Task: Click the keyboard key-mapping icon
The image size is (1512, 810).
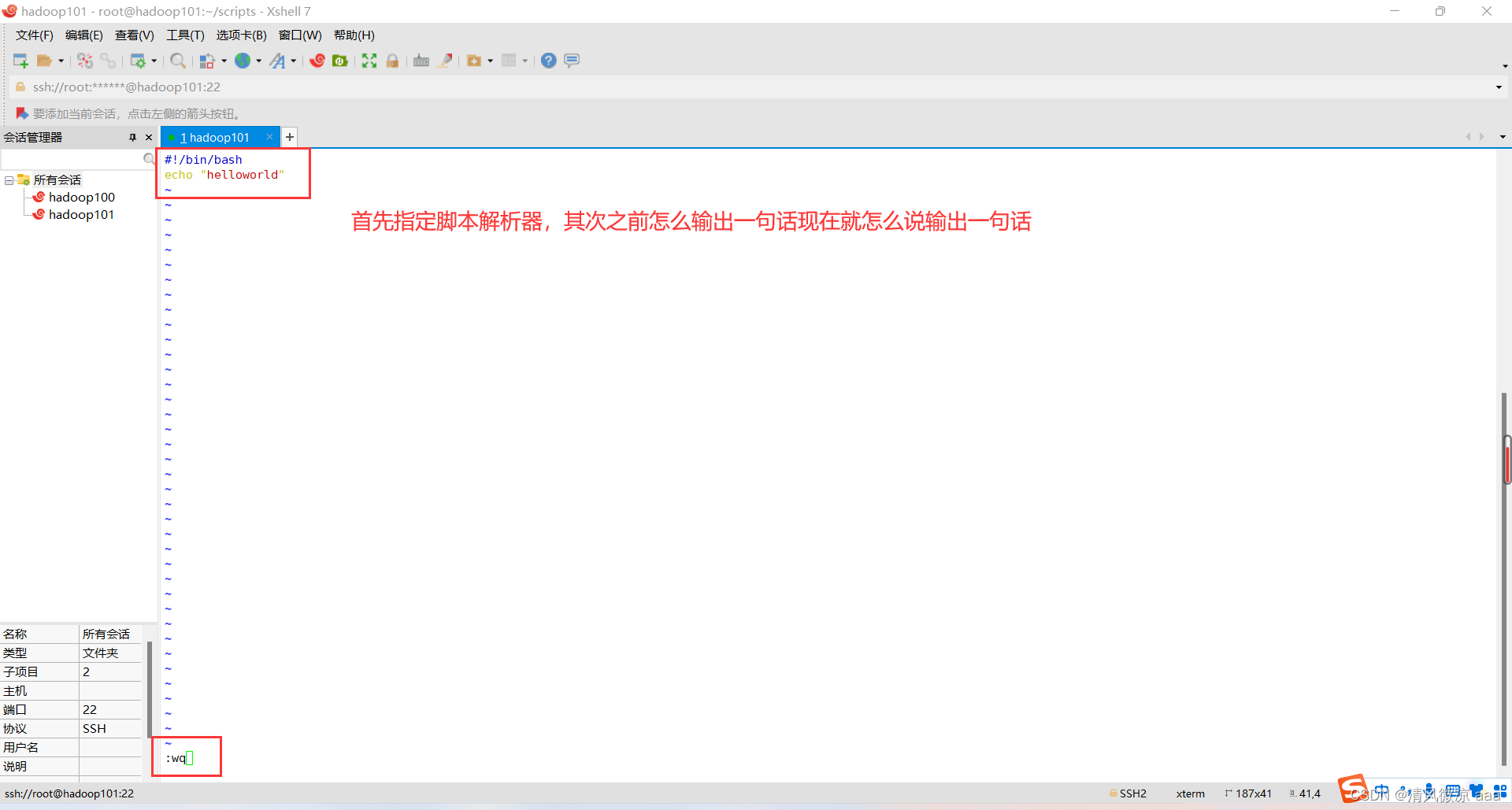Action: coord(421,61)
